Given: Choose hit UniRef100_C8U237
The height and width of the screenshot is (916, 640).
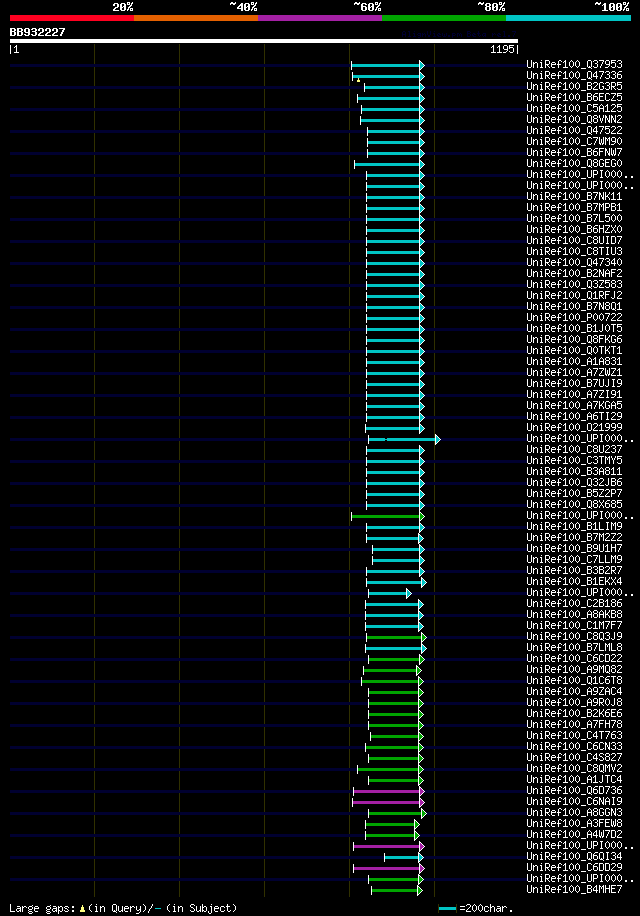Looking at the screenshot, I should point(574,450).
